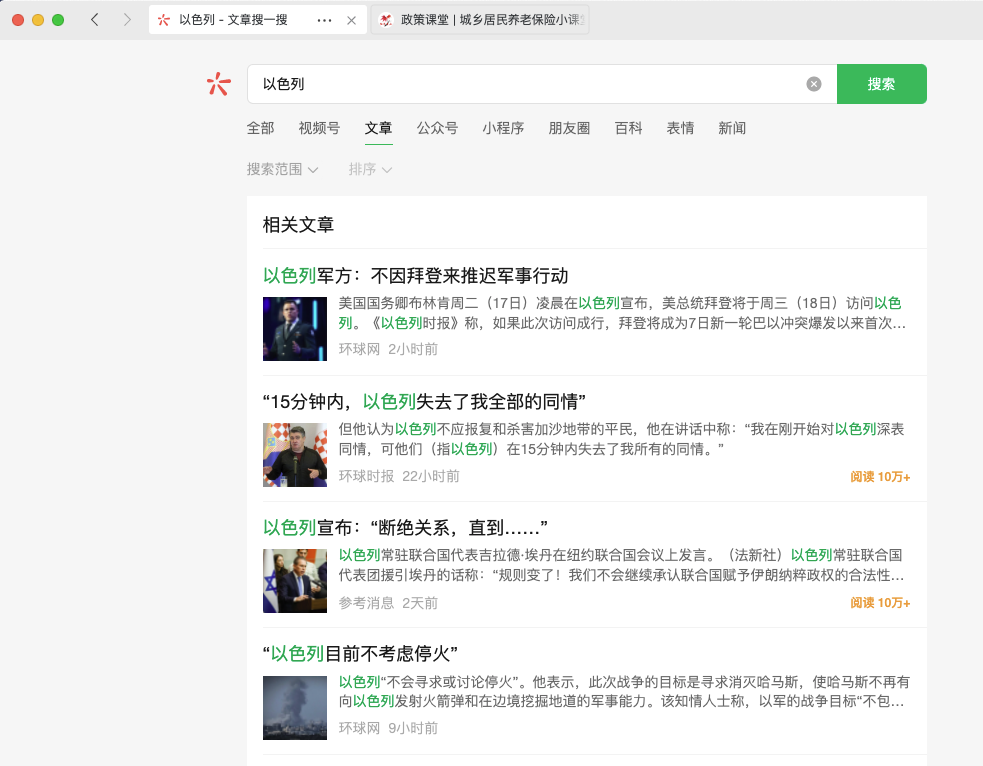
Task: Clear the search box text
Action: pos(814,84)
